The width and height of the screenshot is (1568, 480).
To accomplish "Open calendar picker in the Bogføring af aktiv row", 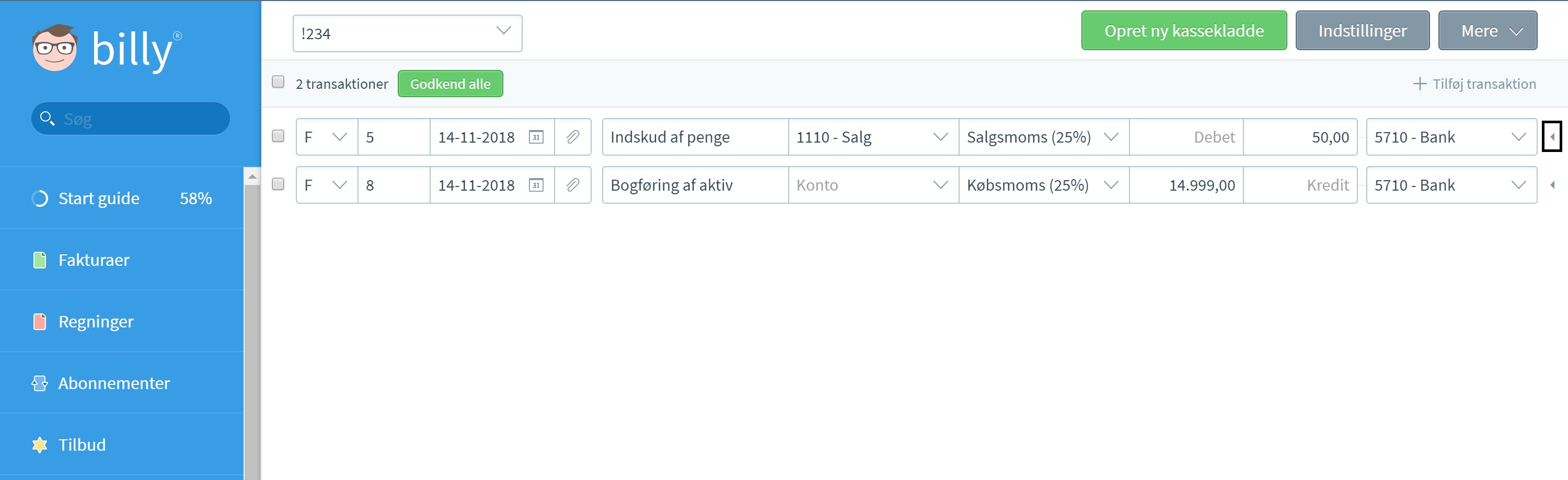I will pos(536,185).
